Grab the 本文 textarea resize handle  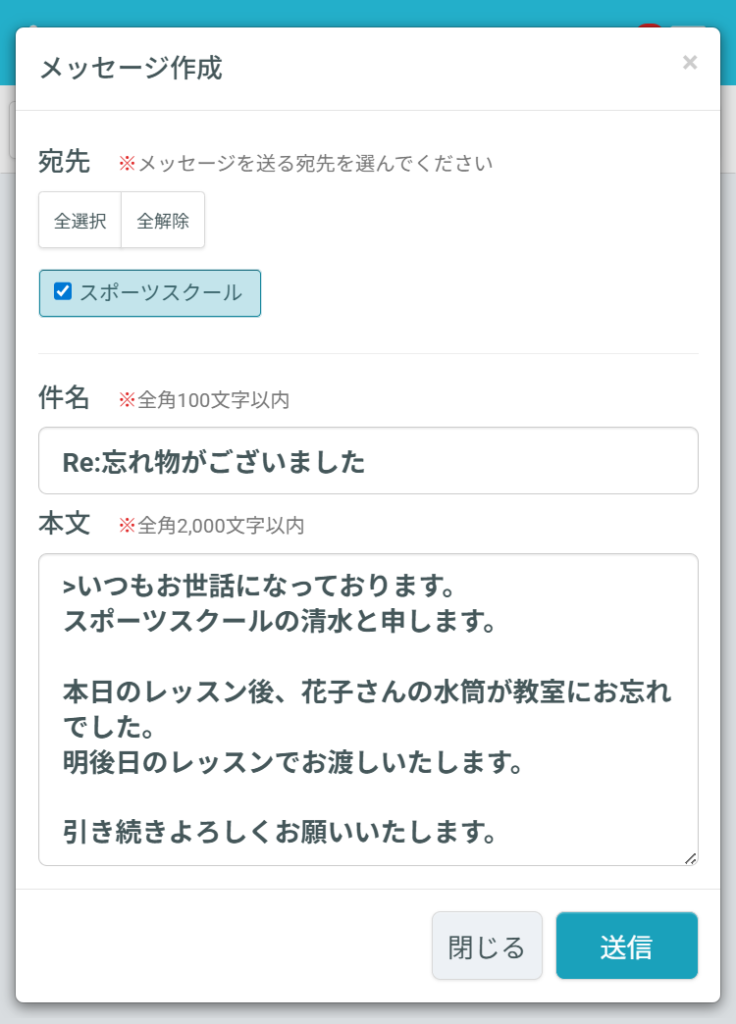691,858
